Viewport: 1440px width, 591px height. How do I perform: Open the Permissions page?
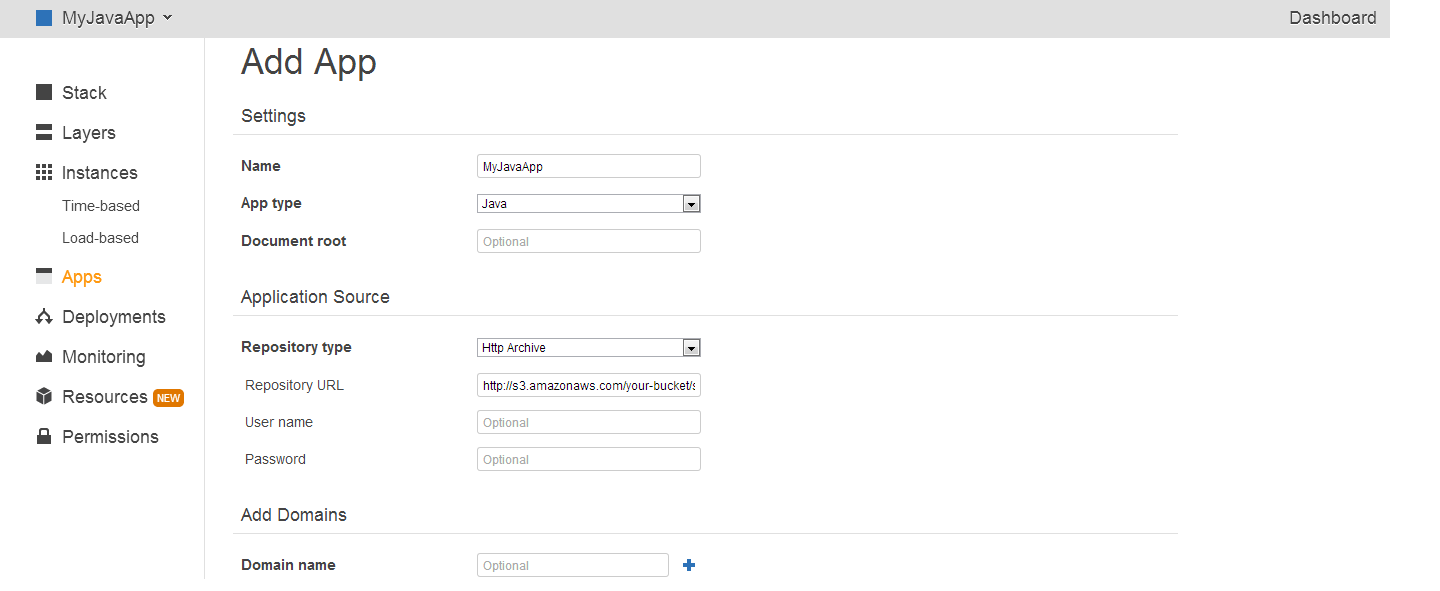pyautogui.click(x=110, y=437)
